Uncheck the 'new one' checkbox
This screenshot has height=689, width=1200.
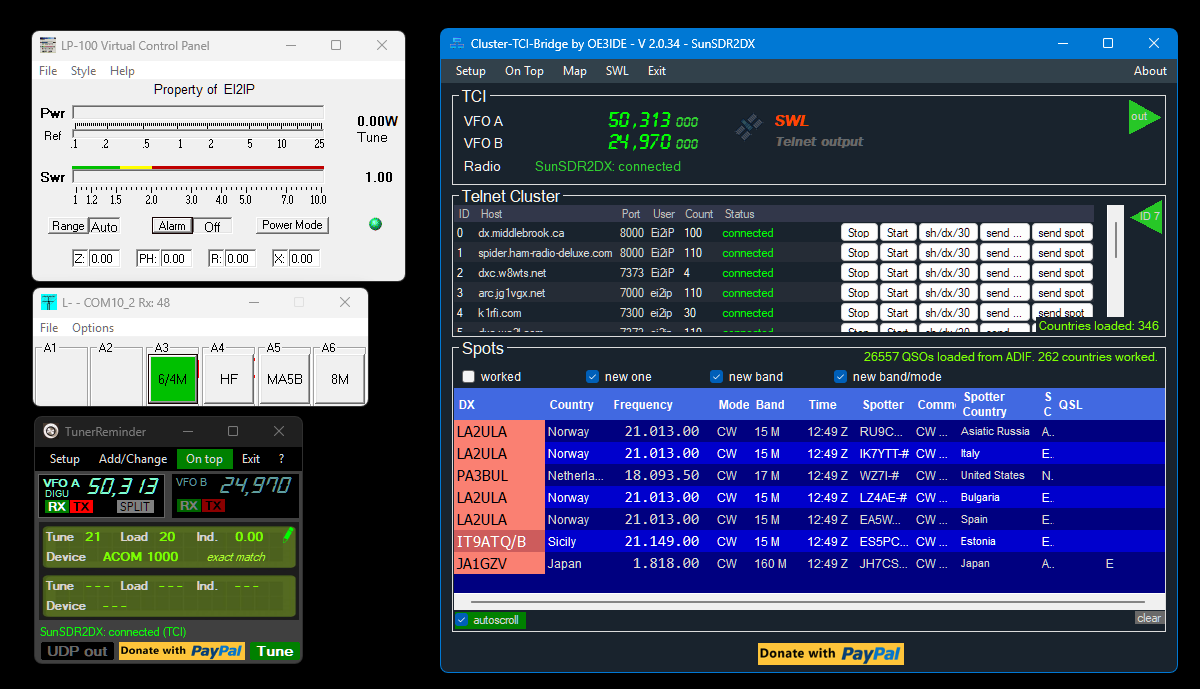point(592,377)
